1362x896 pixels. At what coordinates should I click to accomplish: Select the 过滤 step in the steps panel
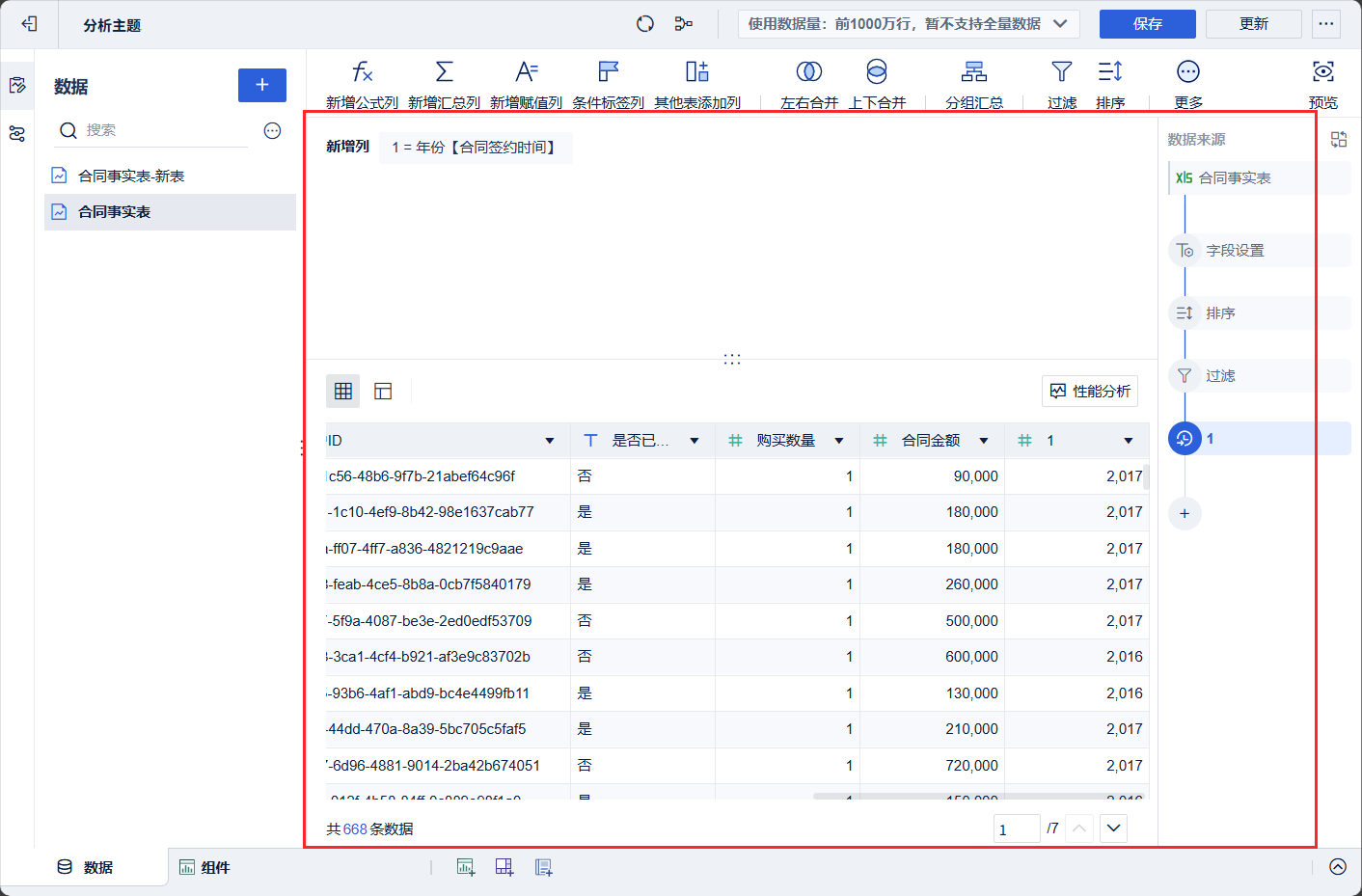coord(1260,376)
